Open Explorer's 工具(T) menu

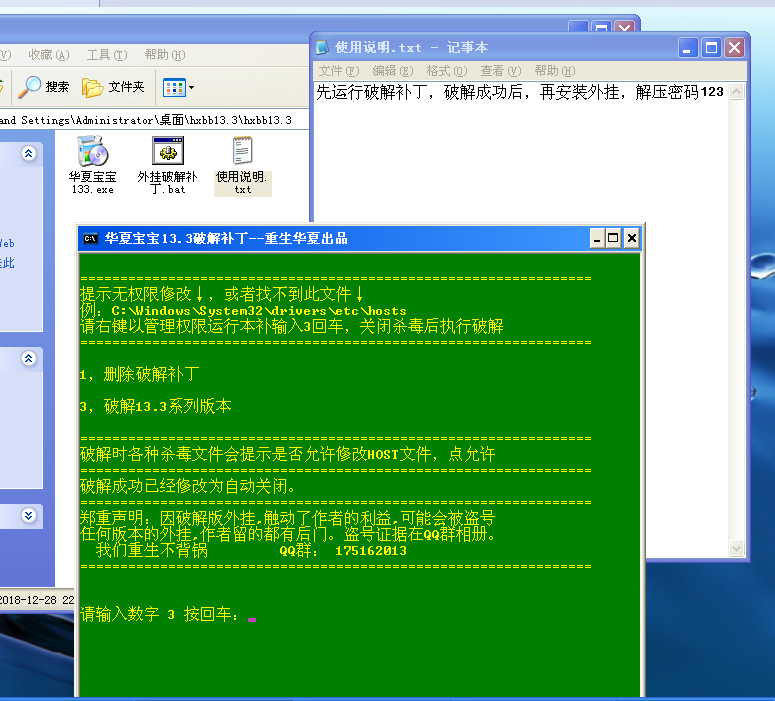coord(107,55)
